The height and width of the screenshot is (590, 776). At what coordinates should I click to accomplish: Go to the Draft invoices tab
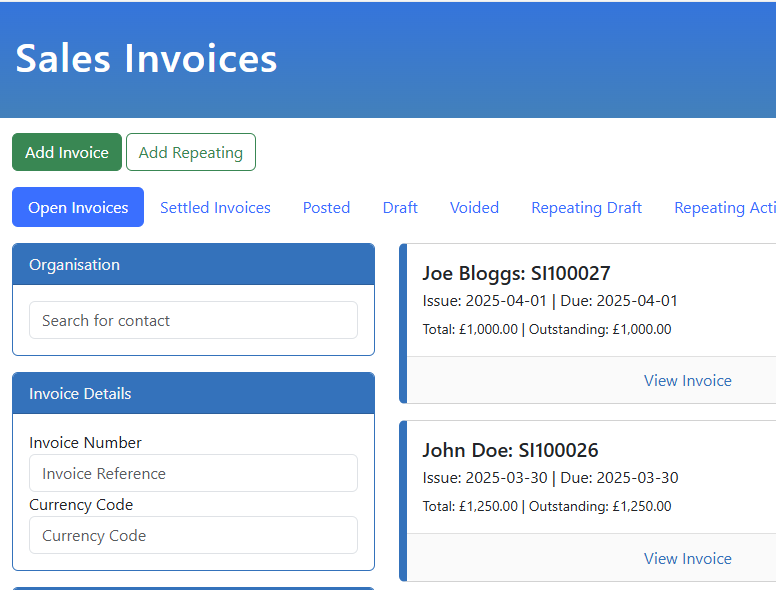coord(400,207)
